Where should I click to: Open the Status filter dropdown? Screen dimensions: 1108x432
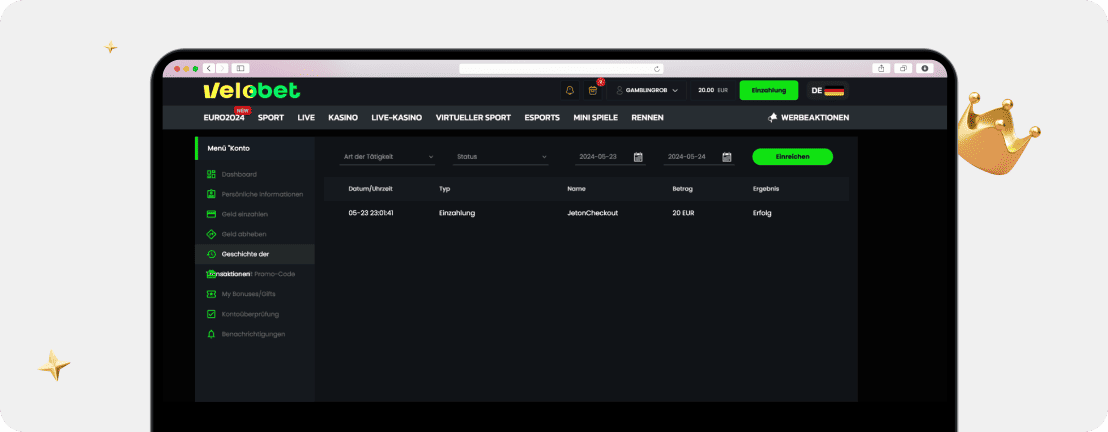(x=501, y=157)
